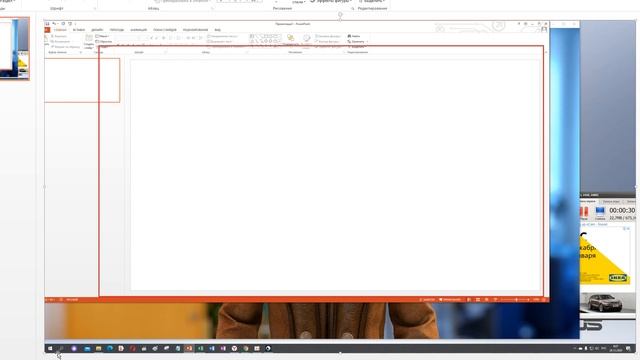The image size is (640, 360).
Task: Open the Дизайн ribbon tab
Action: click(97, 30)
